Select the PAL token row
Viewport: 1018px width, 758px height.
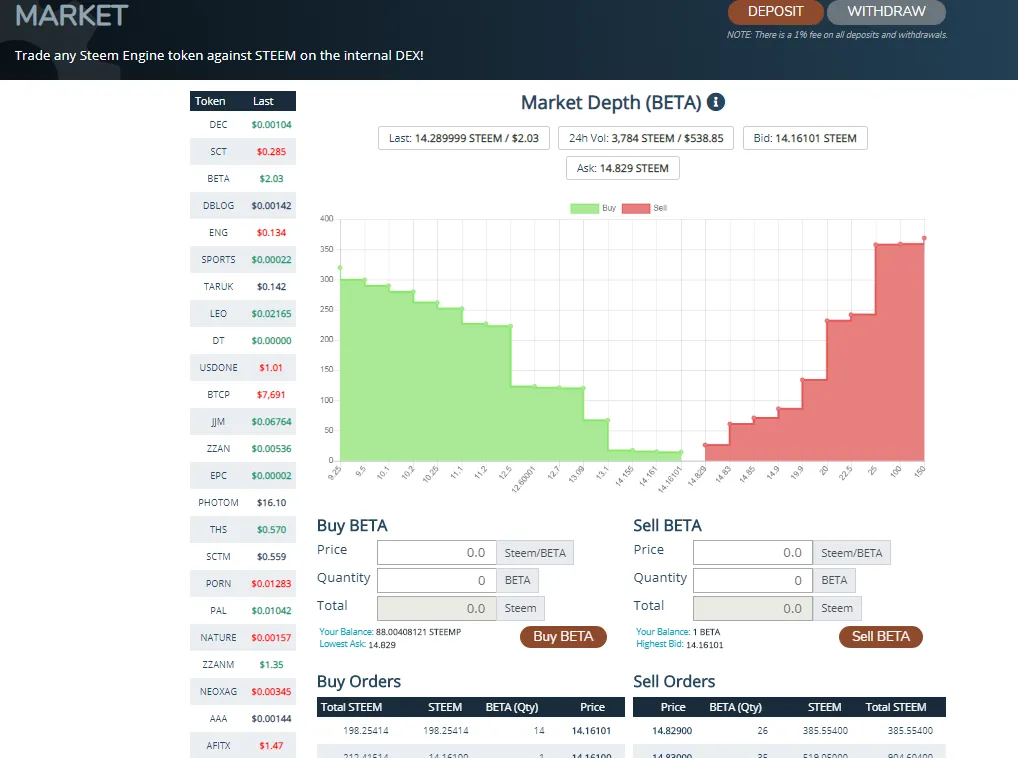[x=243, y=611]
